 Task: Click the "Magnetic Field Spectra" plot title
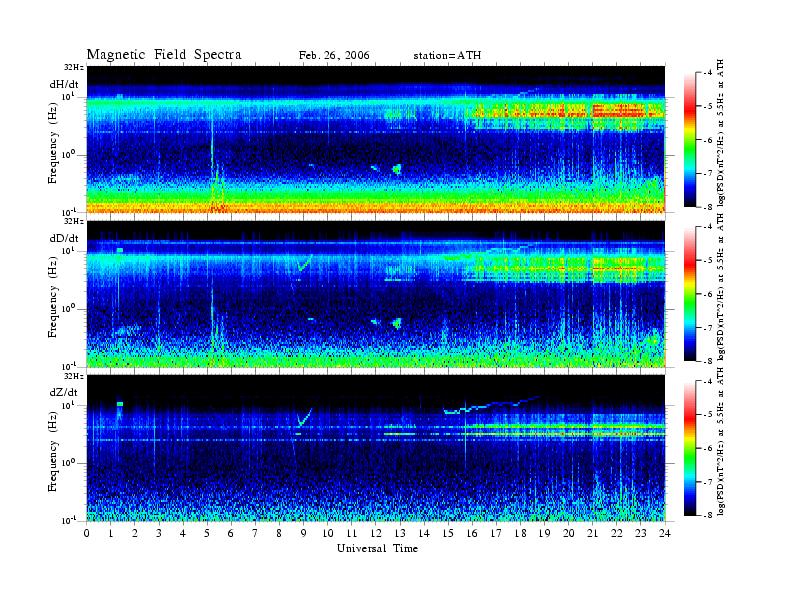(164, 55)
